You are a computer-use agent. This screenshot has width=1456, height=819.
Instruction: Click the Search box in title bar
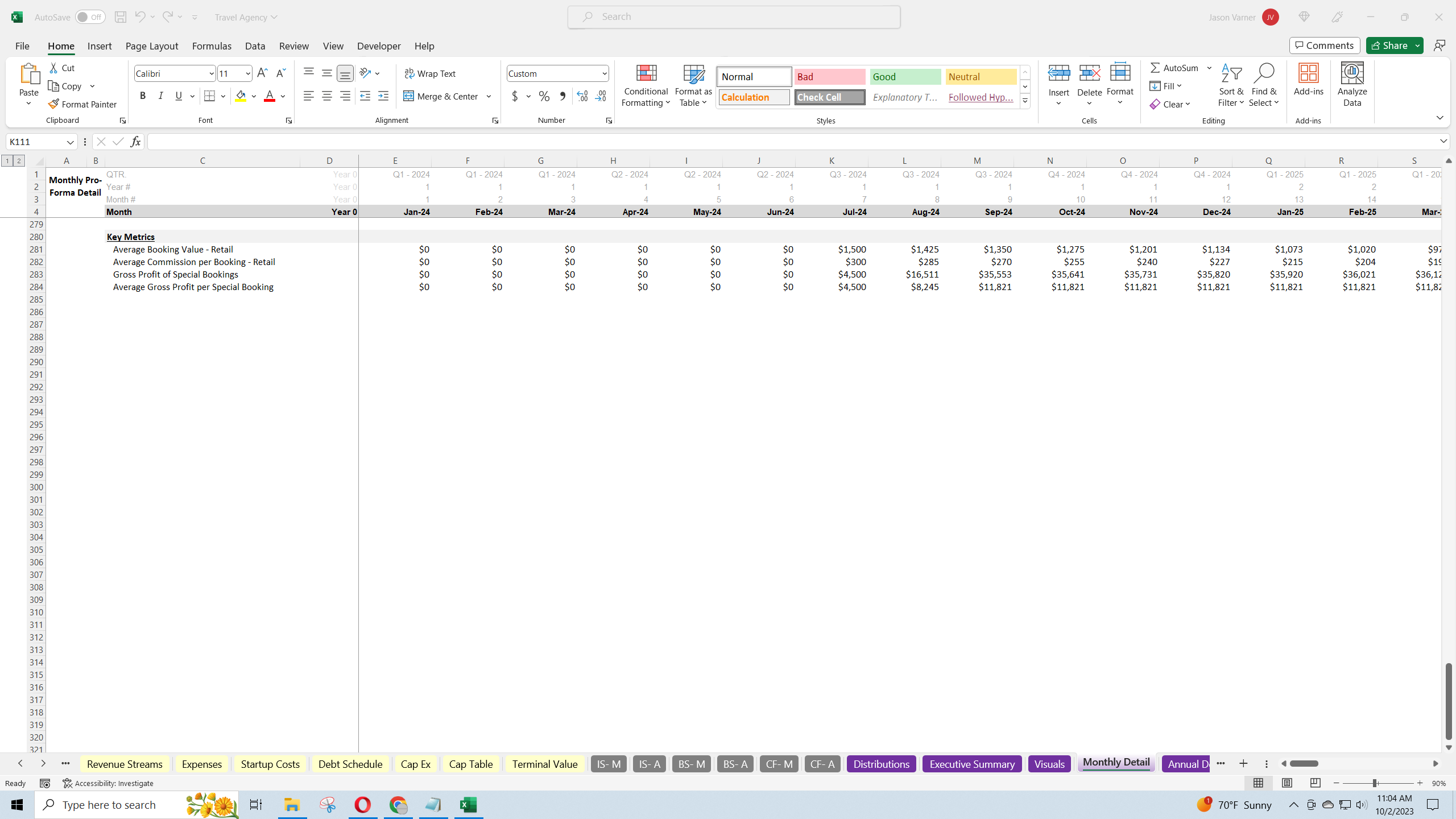[734, 17]
